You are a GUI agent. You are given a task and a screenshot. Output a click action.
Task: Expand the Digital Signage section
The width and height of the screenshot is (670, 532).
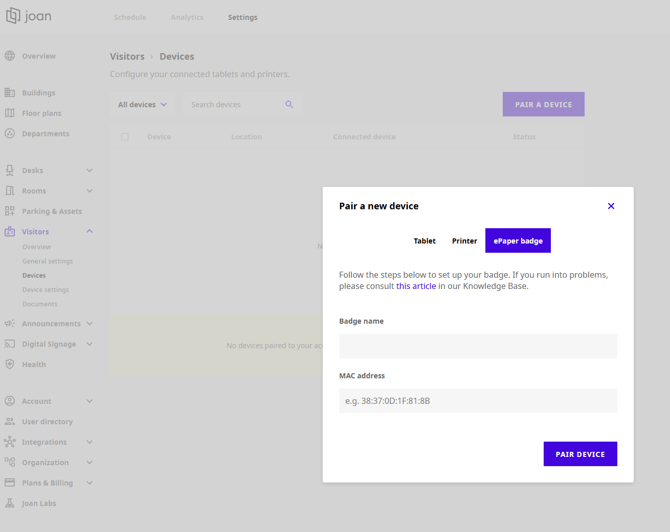click(x=89, y=344)
